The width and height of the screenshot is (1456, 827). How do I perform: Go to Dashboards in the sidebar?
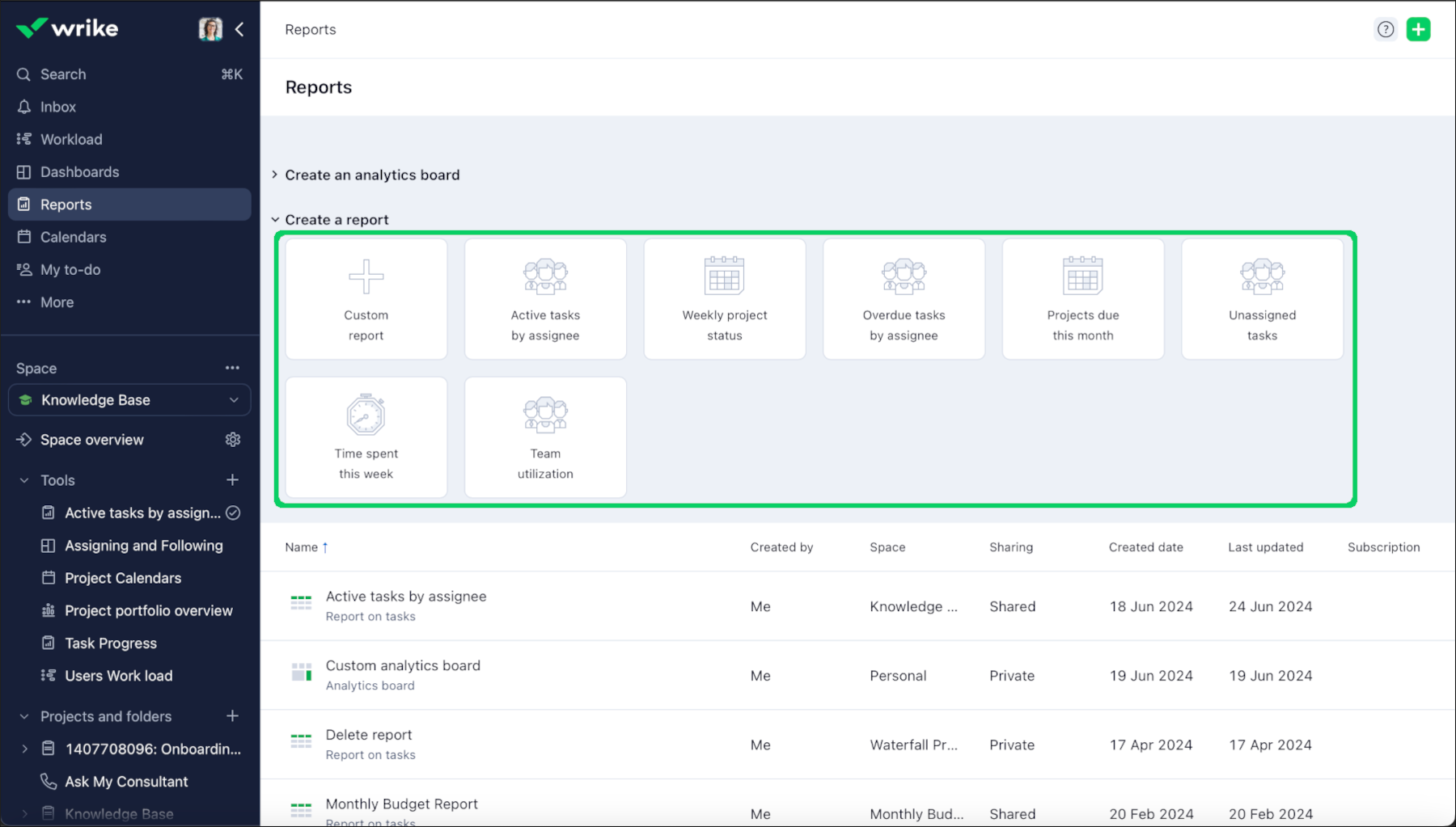(x=79, y=172)
